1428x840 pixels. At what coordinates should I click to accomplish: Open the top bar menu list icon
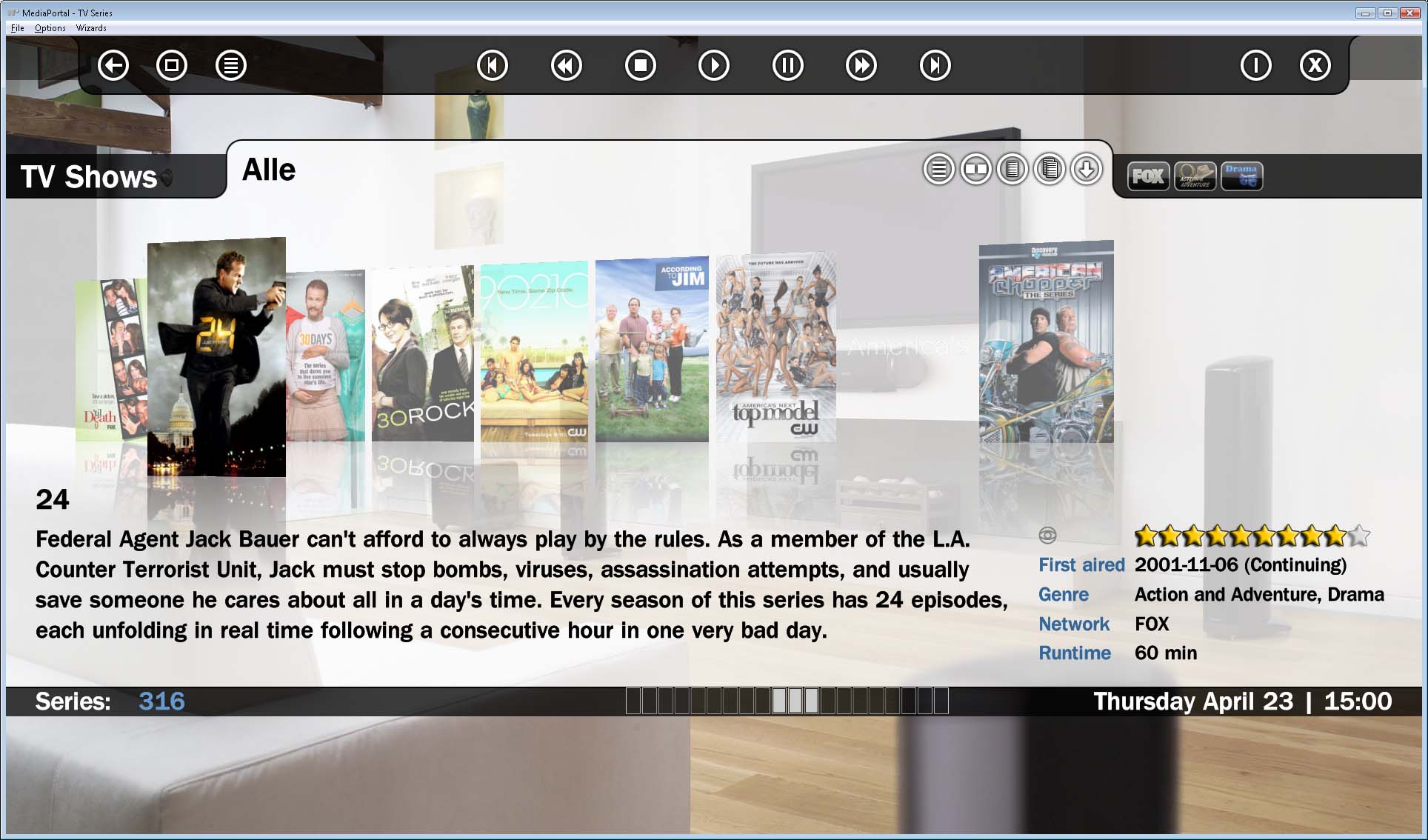(x=231, y=65)
